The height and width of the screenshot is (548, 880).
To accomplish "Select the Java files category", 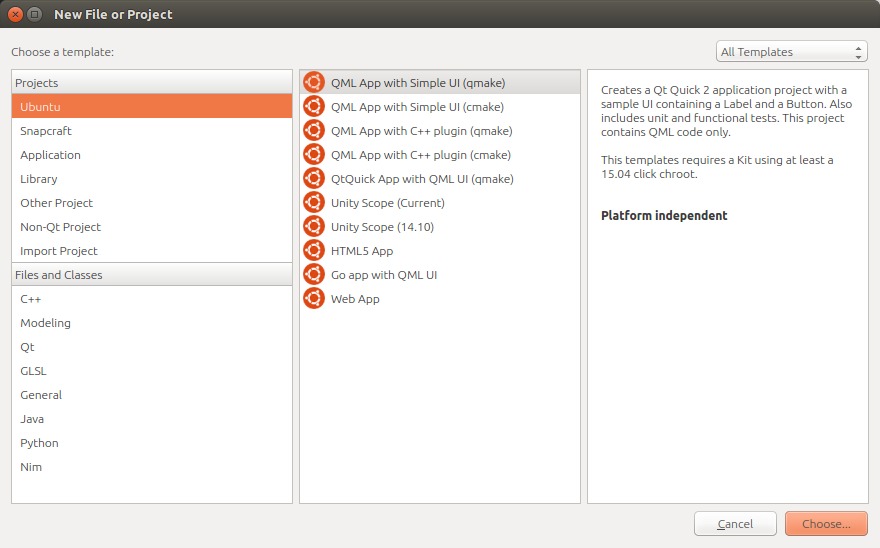I will tap(152, 419).
